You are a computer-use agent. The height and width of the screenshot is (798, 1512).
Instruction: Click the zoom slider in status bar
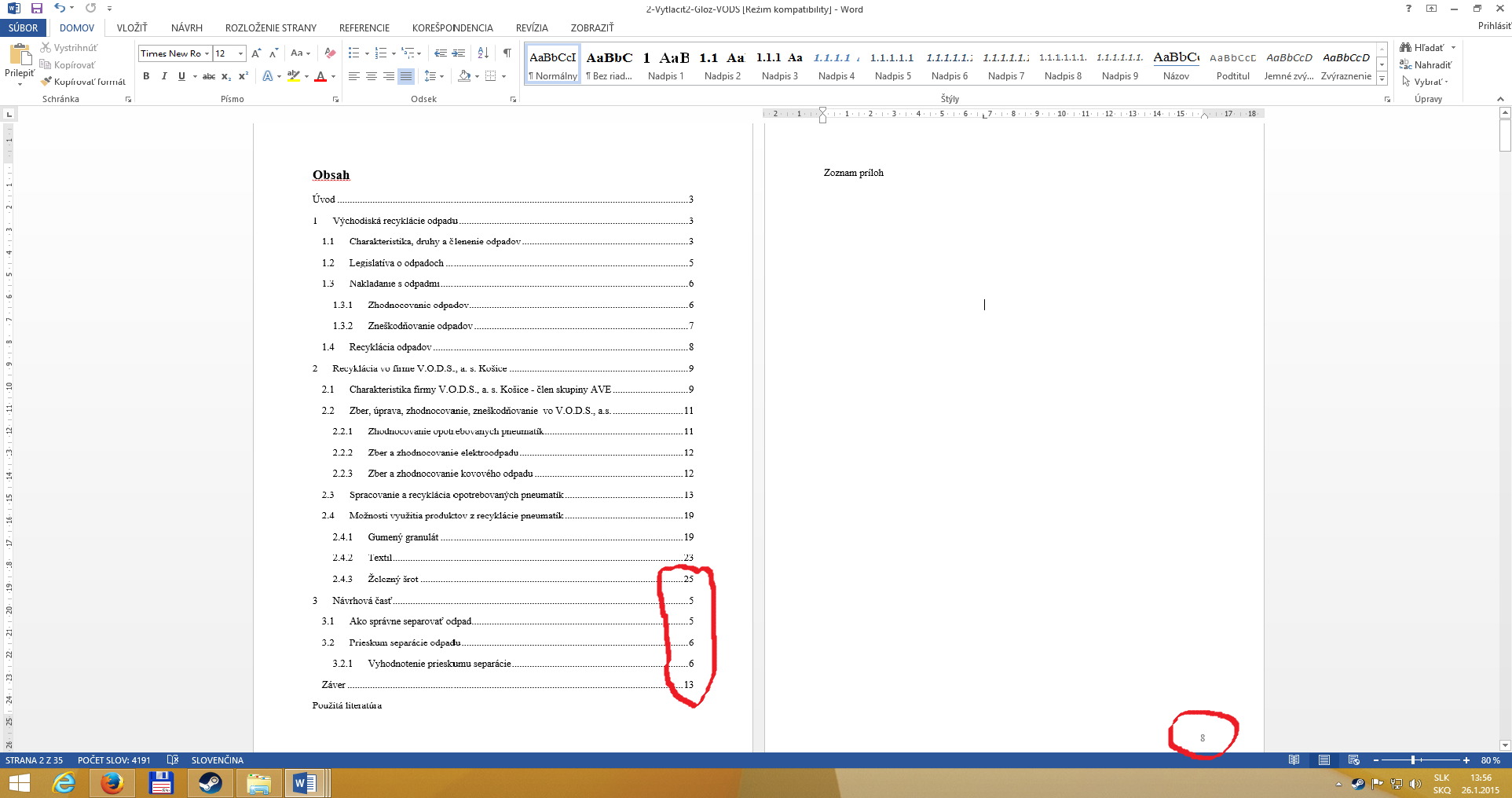[1413, 760]
